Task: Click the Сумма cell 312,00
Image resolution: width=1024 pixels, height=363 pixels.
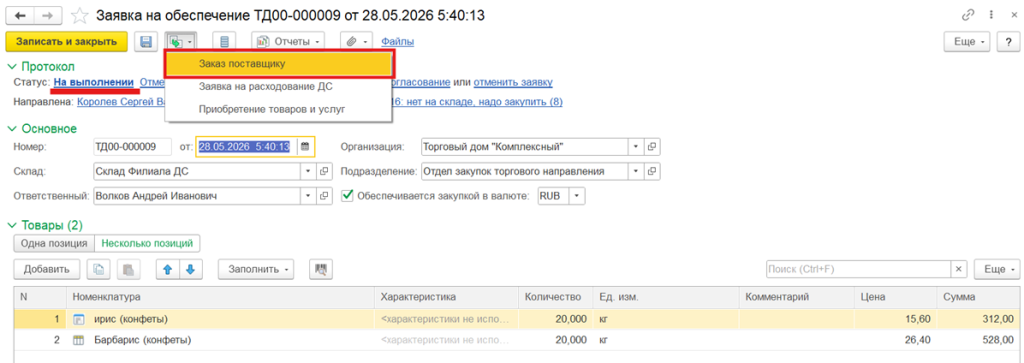Action: point(978,319)
